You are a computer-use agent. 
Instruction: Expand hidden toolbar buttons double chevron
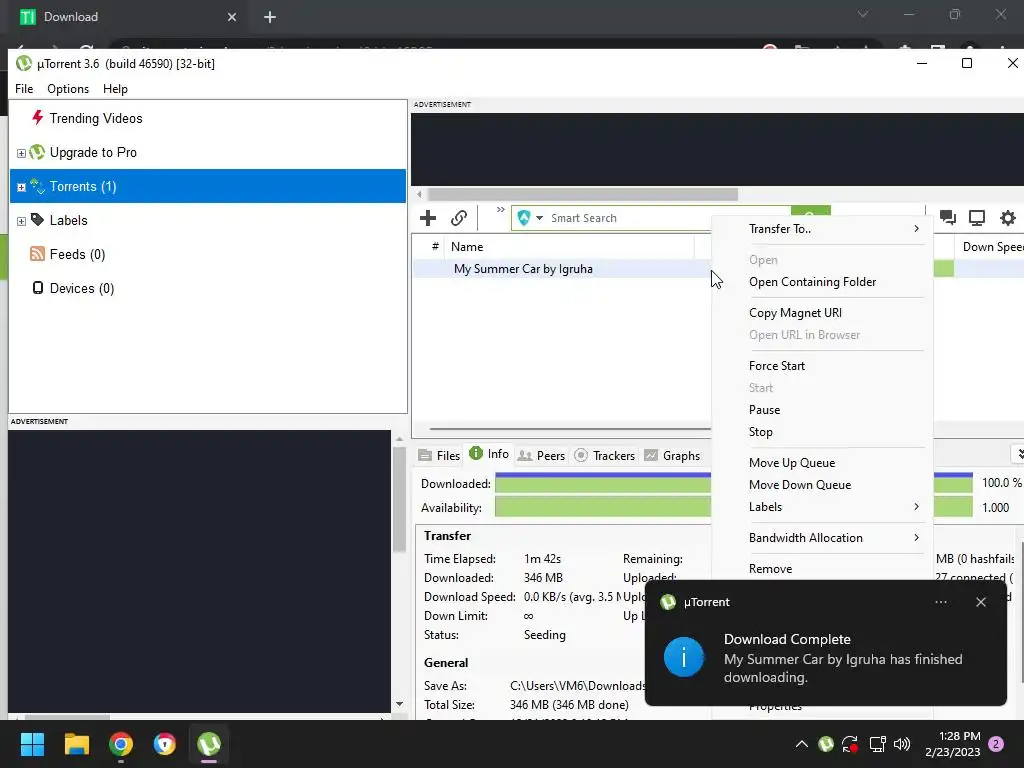tap(500, 210)
